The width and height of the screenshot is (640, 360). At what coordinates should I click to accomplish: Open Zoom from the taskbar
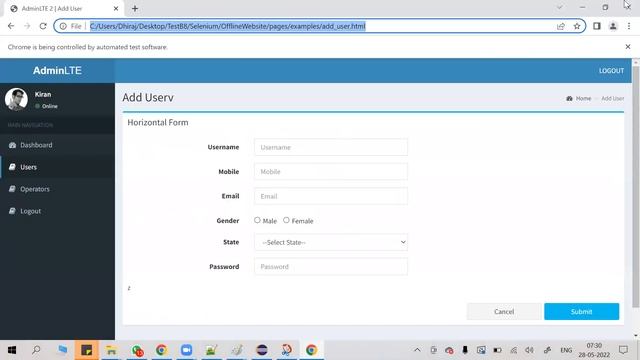point(187,350)
